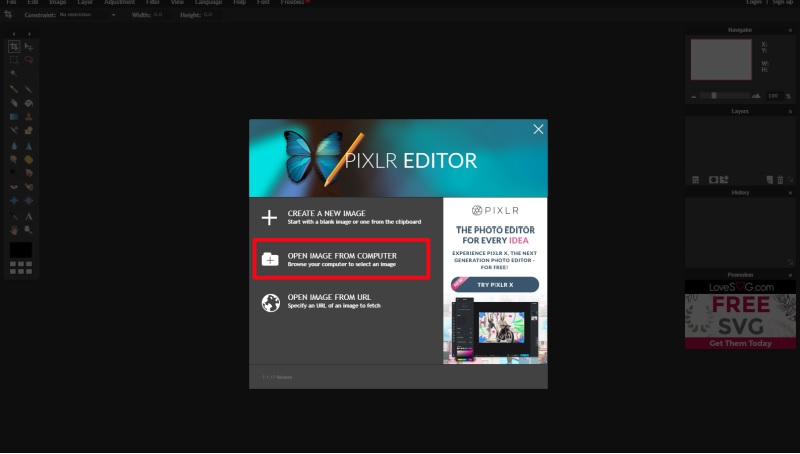This screenshot has width=800, height=454.
Task: Select the yellow Sponge tool
Action: 29,160
